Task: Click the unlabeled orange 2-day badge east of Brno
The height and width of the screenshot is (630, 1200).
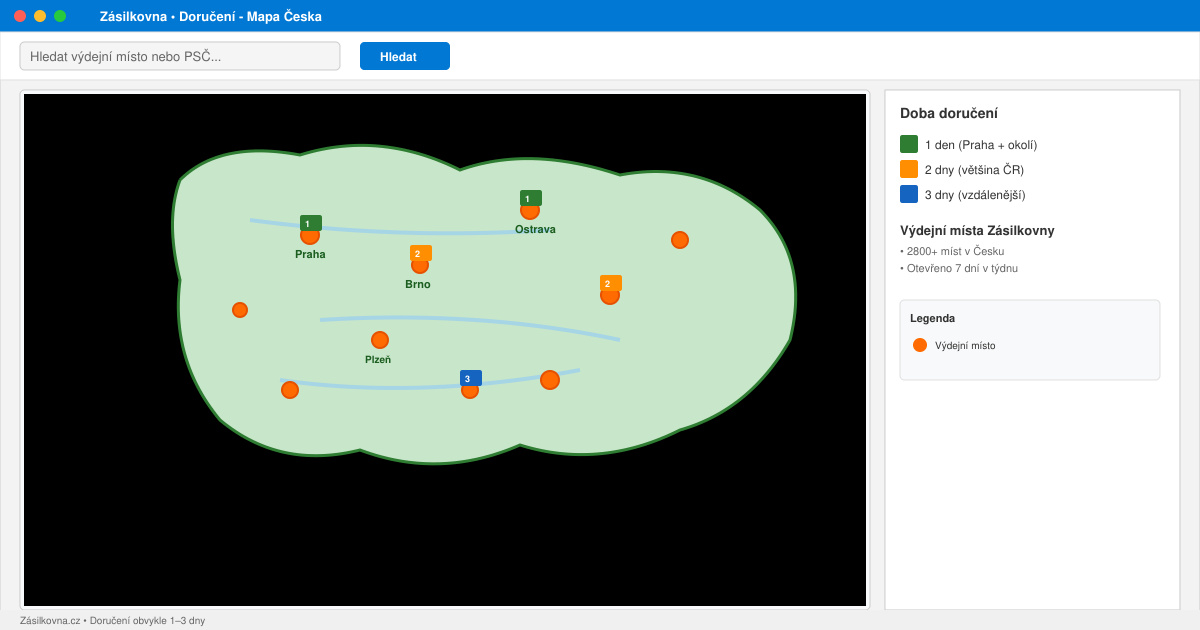Action: point(611,283)
